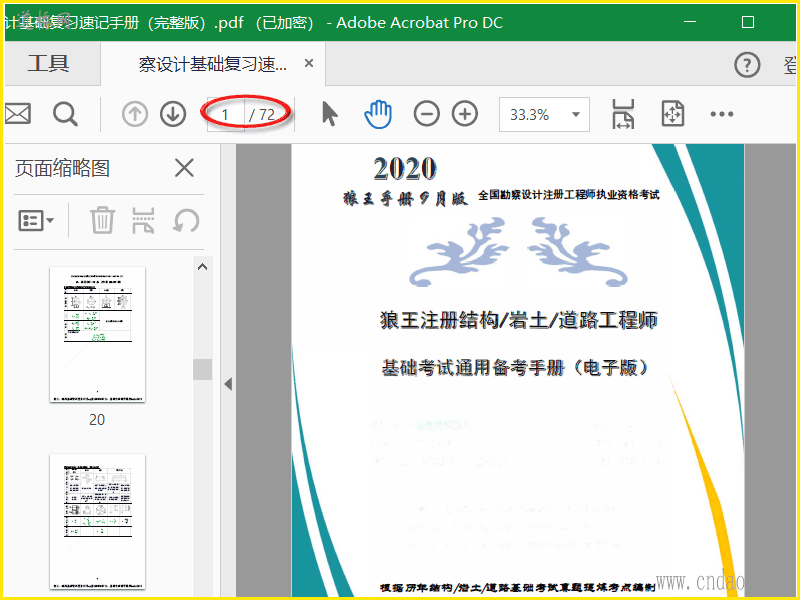The image size is (800, 600).
Task: Open thumbnail options dropdown menu
Action: coord(36,220)
